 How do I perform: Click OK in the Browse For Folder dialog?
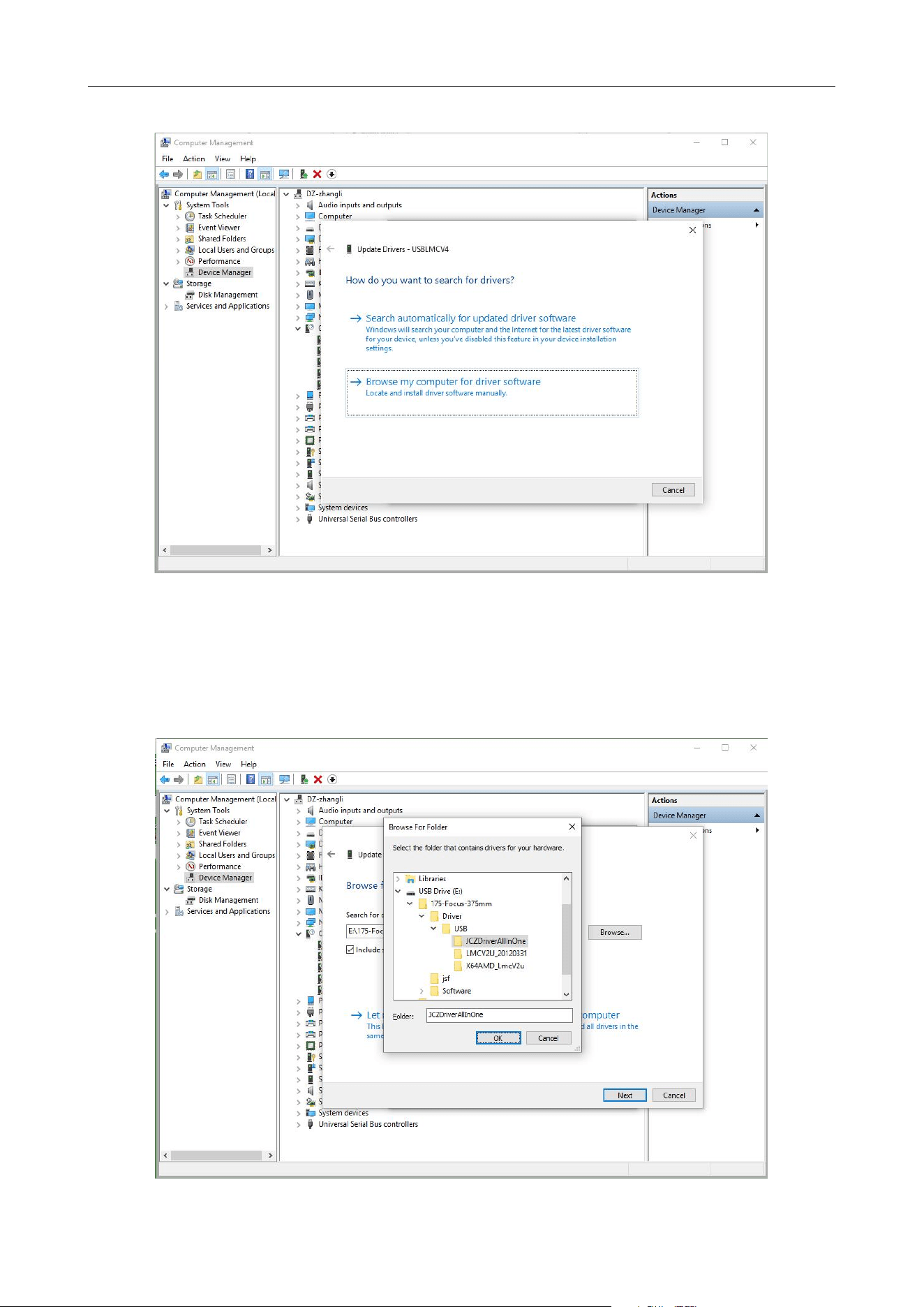tap(498, 1038)
